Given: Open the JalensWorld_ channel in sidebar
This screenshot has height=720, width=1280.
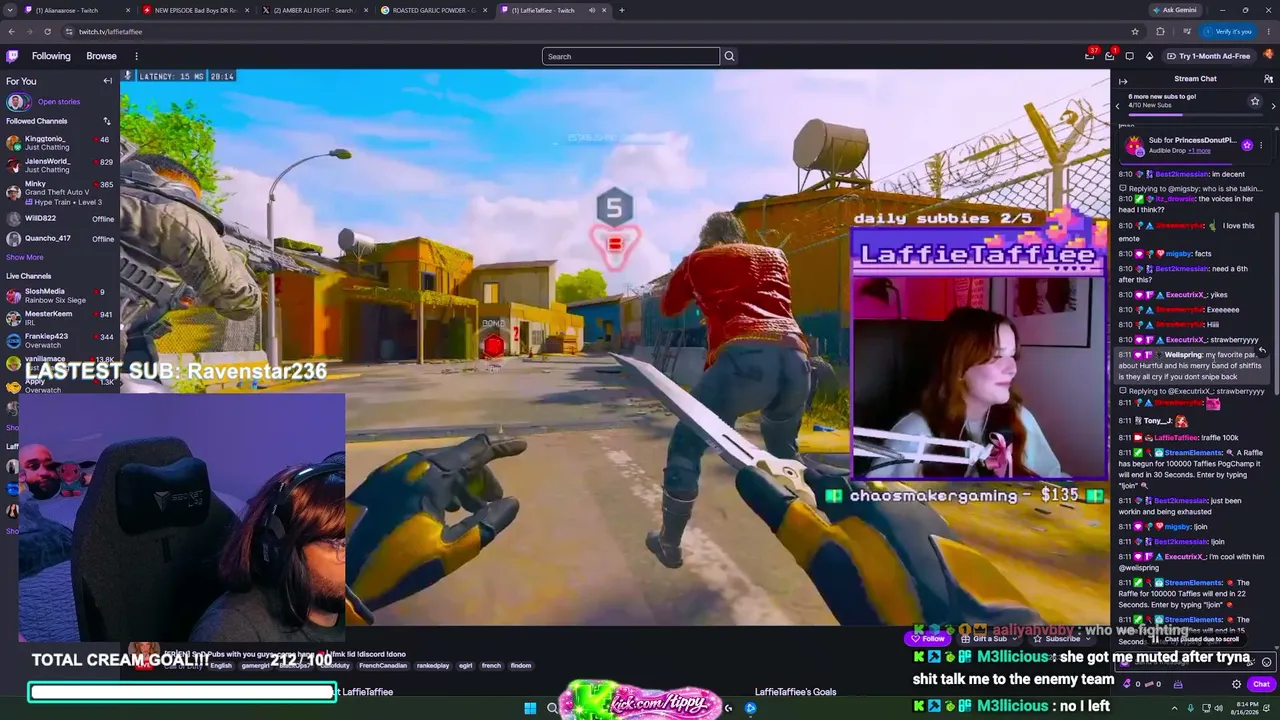Looking at the screenshot, I should 59,165.
